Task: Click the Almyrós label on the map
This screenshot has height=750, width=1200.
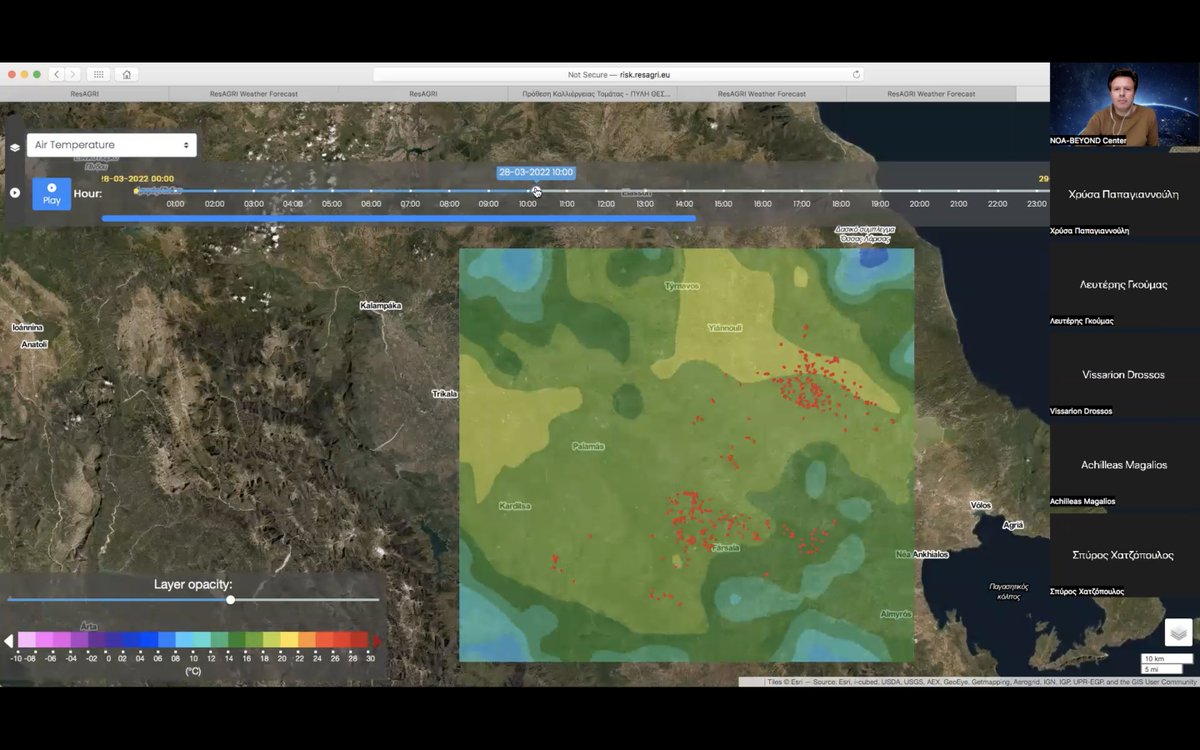Action: (895, 613)
